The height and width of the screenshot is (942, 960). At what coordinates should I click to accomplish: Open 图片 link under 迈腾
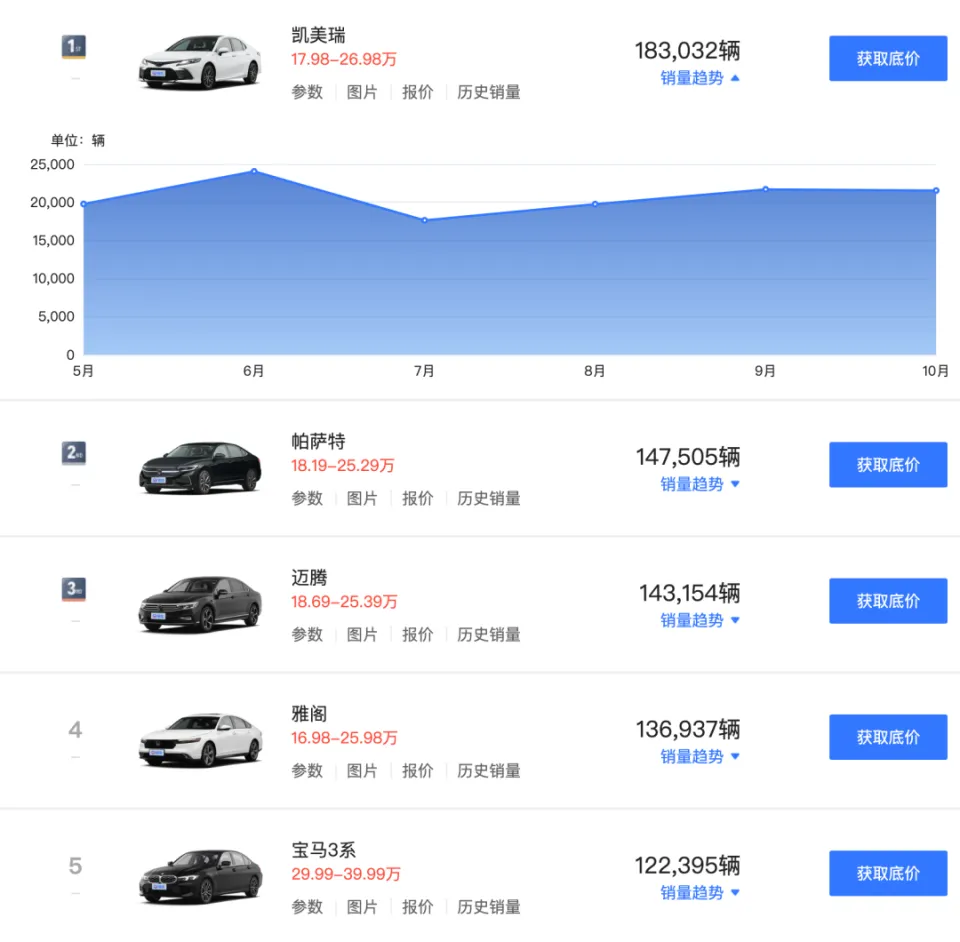tap(362, 634)
